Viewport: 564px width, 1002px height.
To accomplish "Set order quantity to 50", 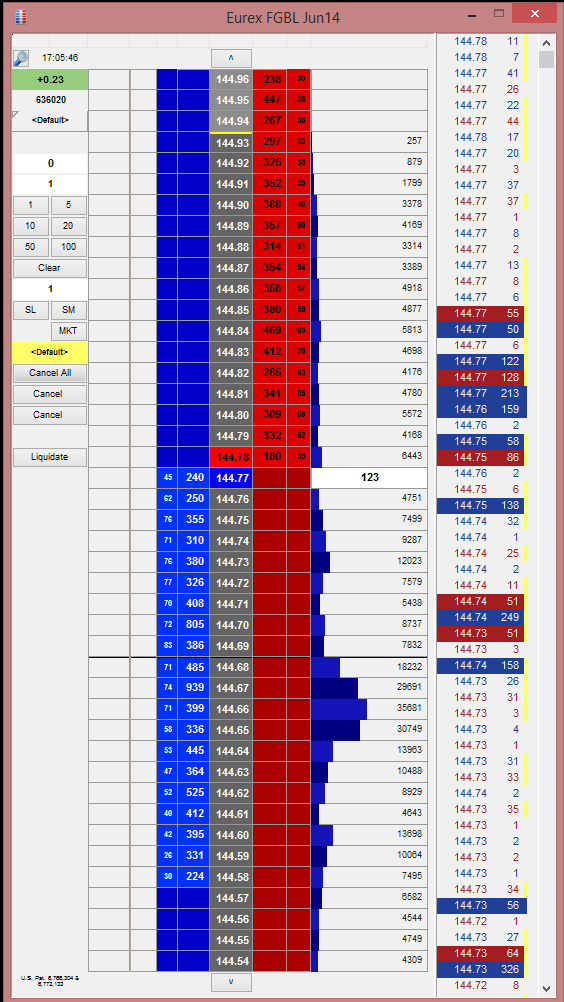I will (x=30, y=247).
